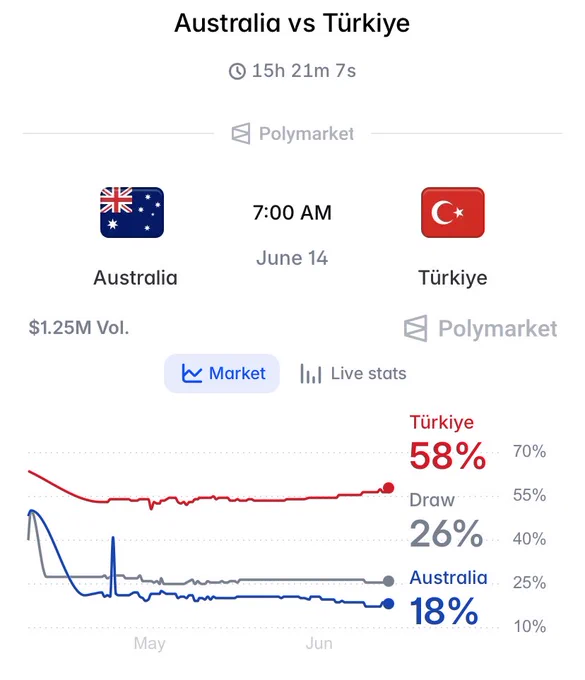The image size is (585, 680).
Task: Select the gray Draw endpoint dot on chart
Action: (x=389, y=581)
